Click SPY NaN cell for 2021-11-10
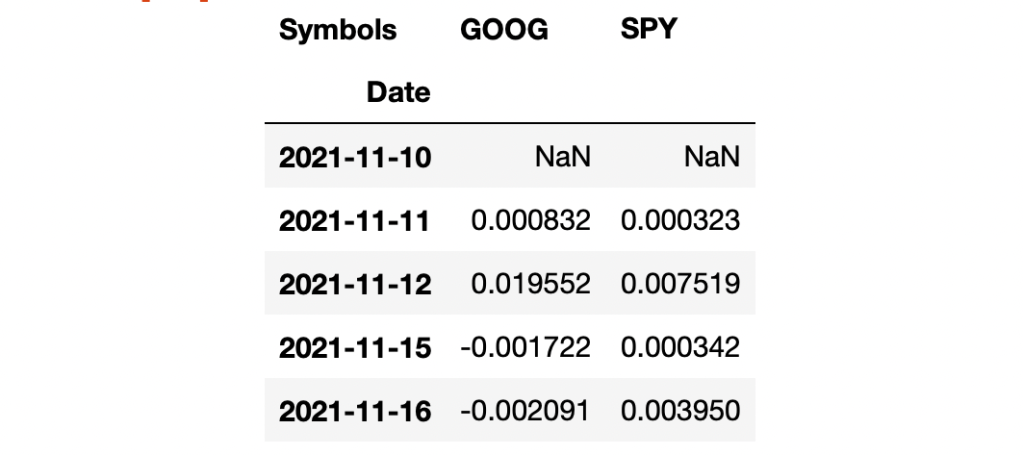Viewport: 1023px width, 455px height. pos(716,156)
